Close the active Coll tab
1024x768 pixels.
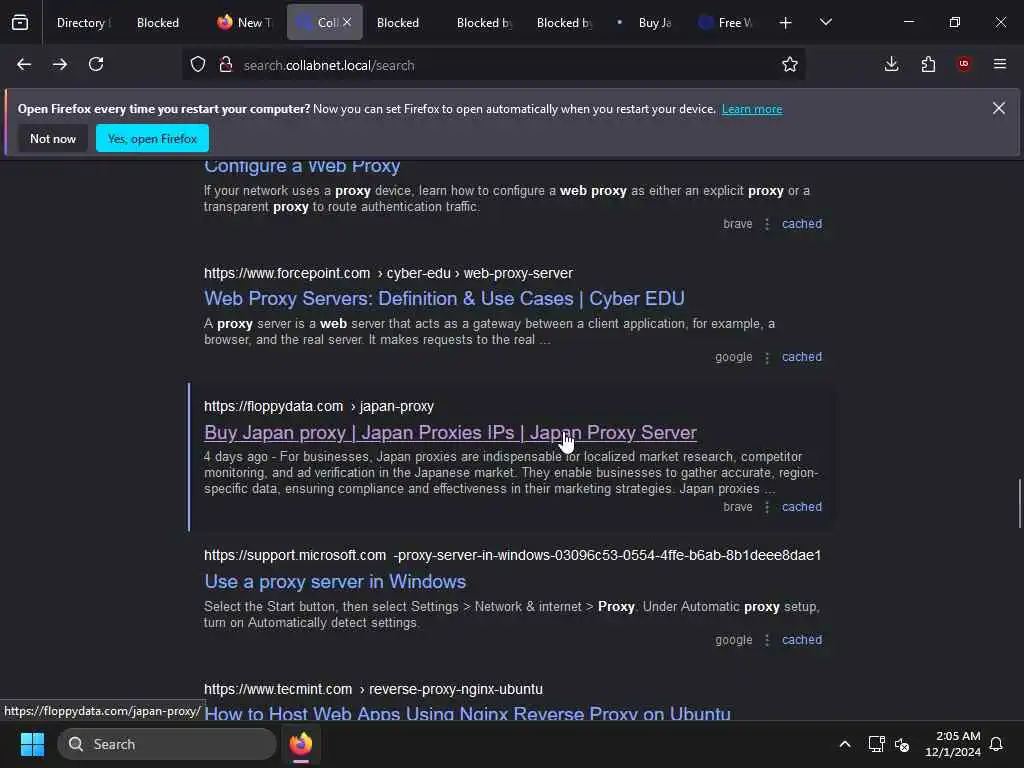[x=347, y=22]
